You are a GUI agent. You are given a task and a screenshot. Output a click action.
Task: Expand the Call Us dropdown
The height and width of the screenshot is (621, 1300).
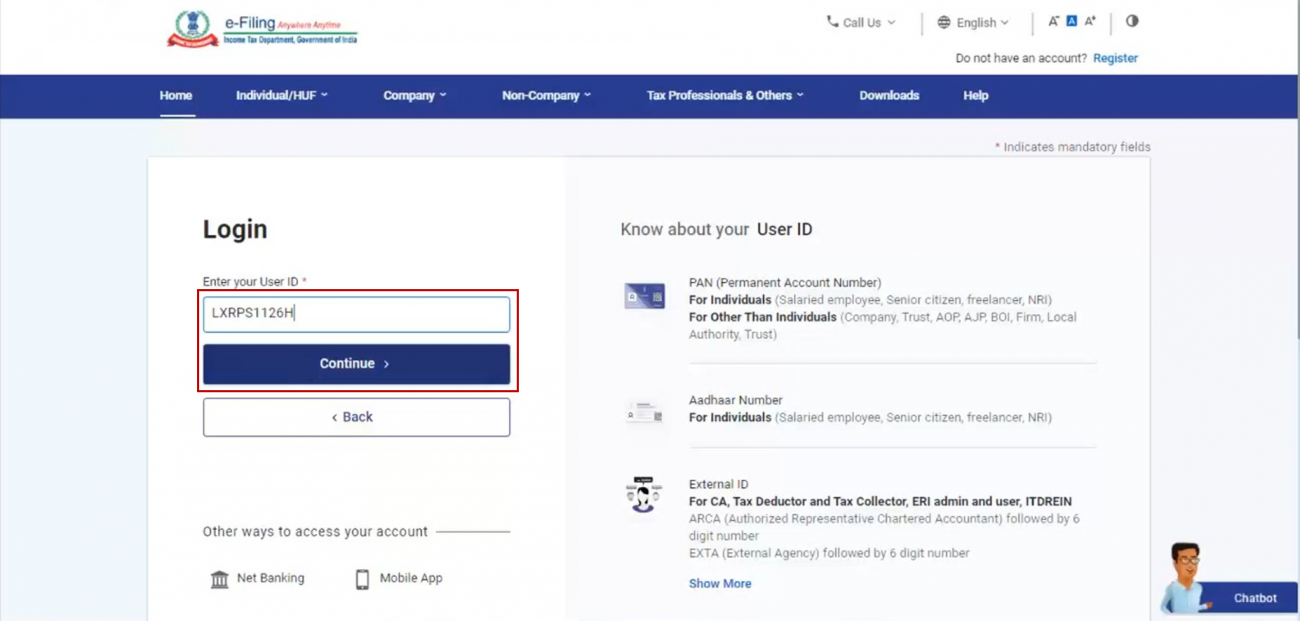860,21
